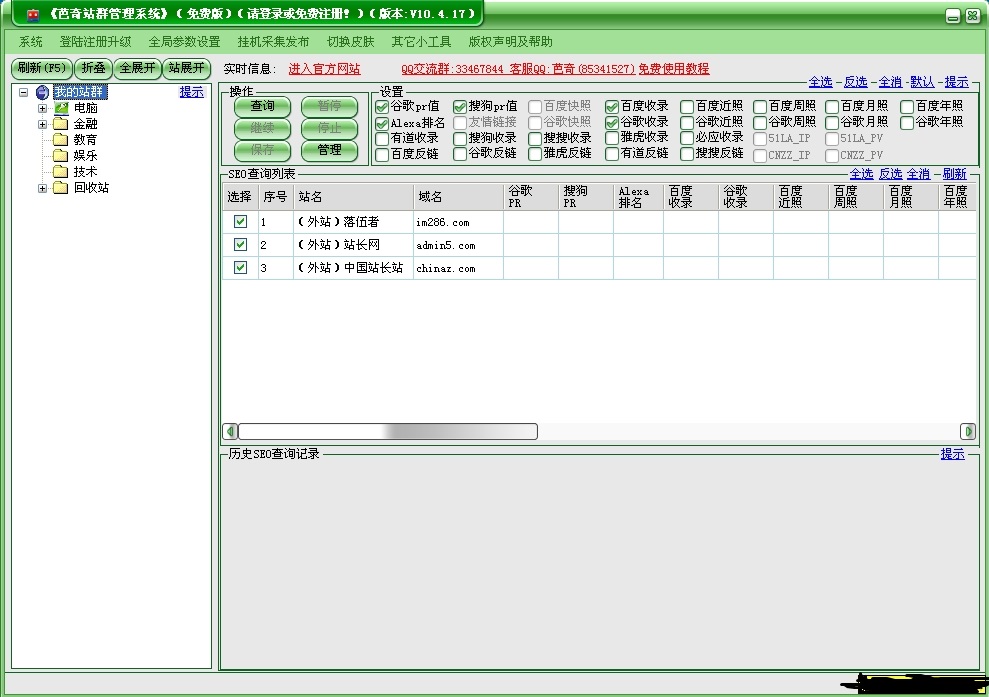Open the 挂机采集发布 menu

273,42
